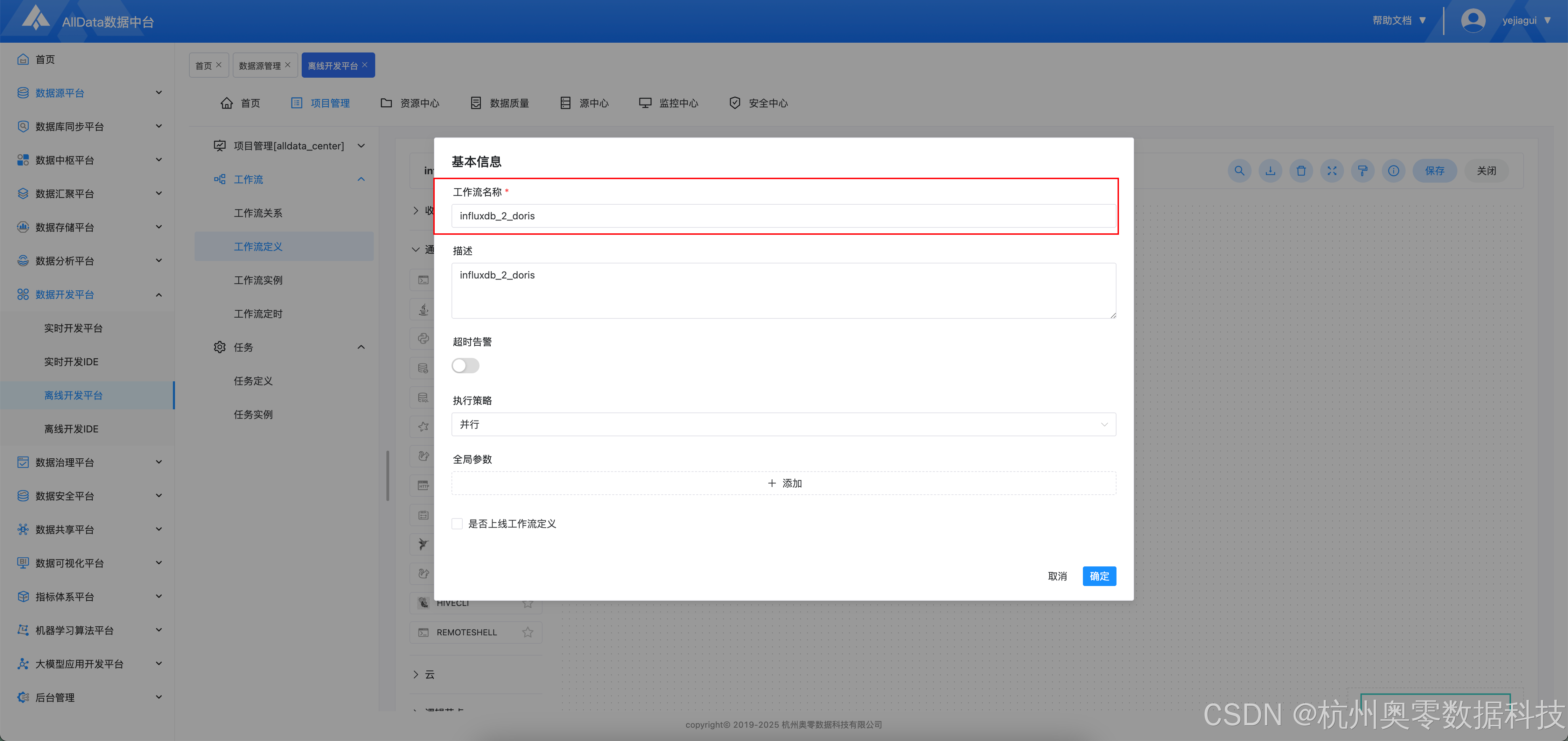Expand the 数据源平台 sidebar menu
Image resolution: width=1568 pixels, height=741 pixels.
pos(159,92)
